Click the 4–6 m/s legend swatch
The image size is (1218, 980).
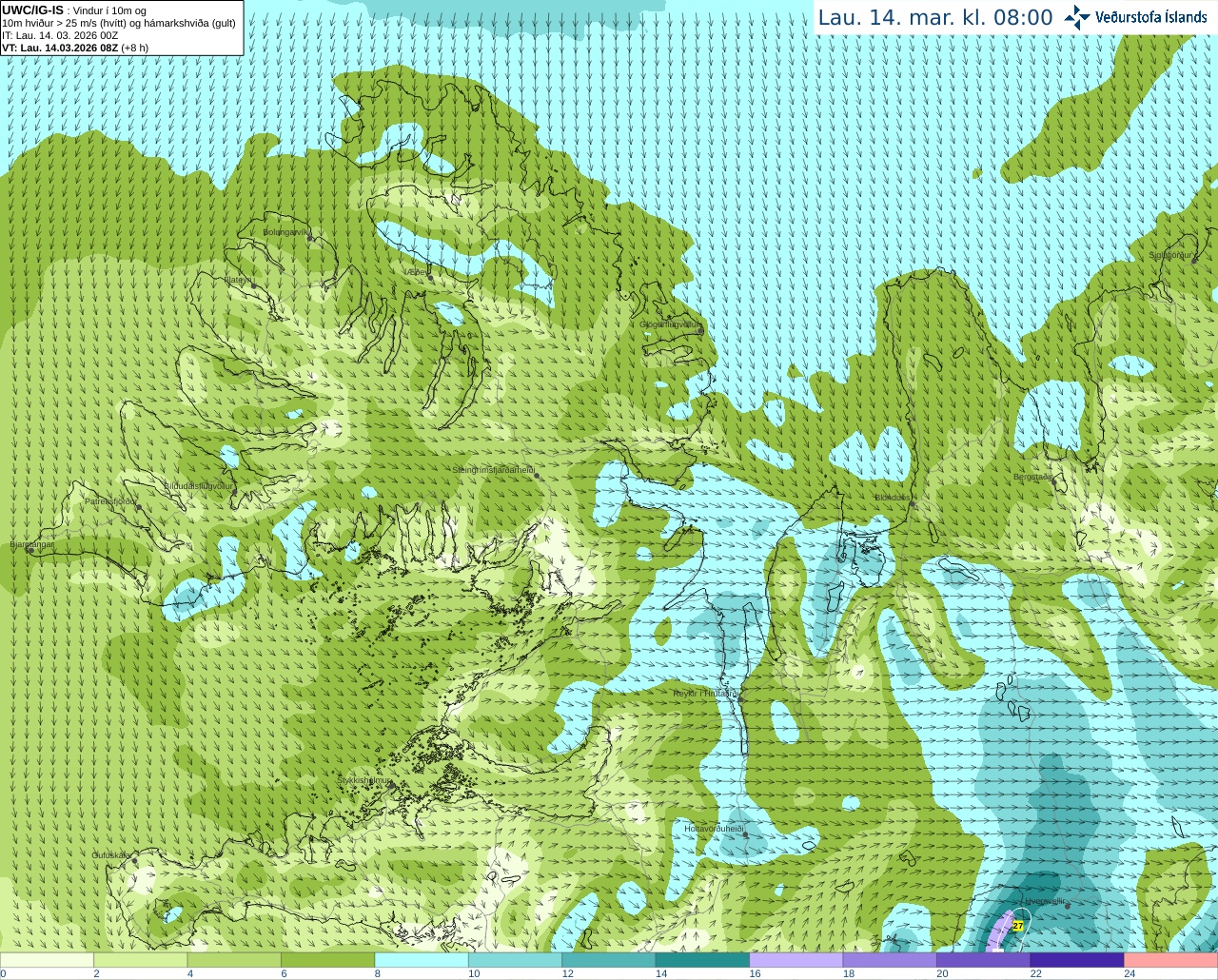234,960
